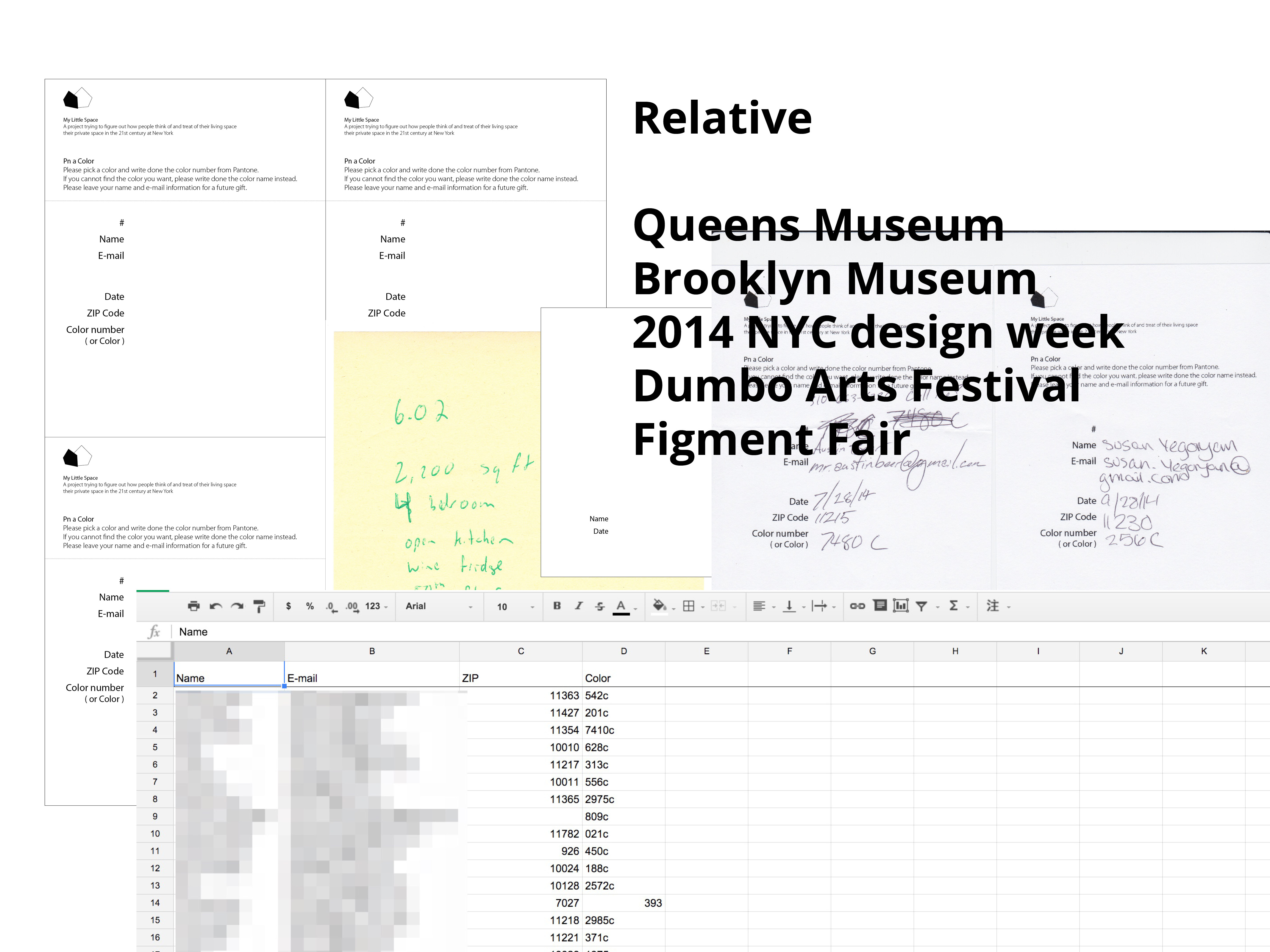Click color cell 450c
Viewport: 1270px width, 952px height.
click(x=624, y=851)
